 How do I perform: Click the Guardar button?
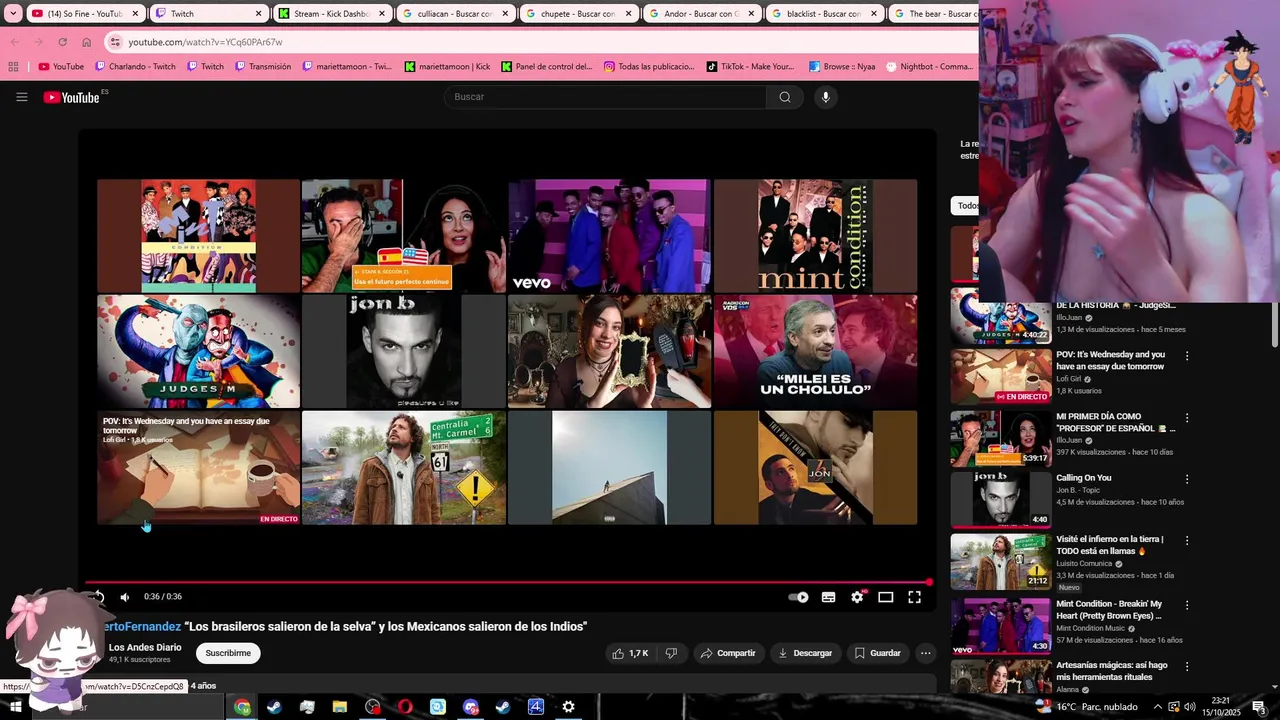click(877, 653)
